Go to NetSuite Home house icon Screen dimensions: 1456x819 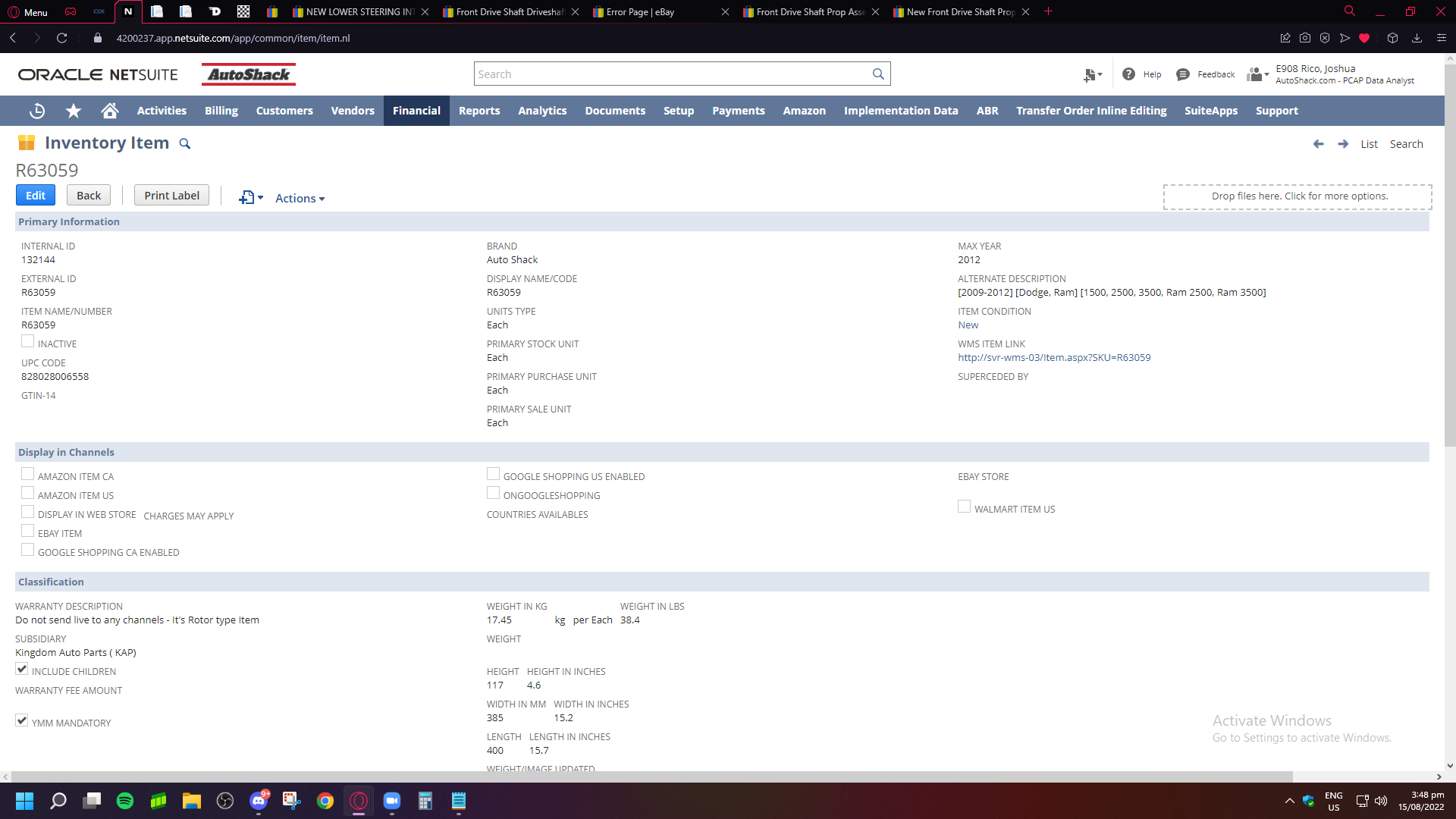[110, 111]
